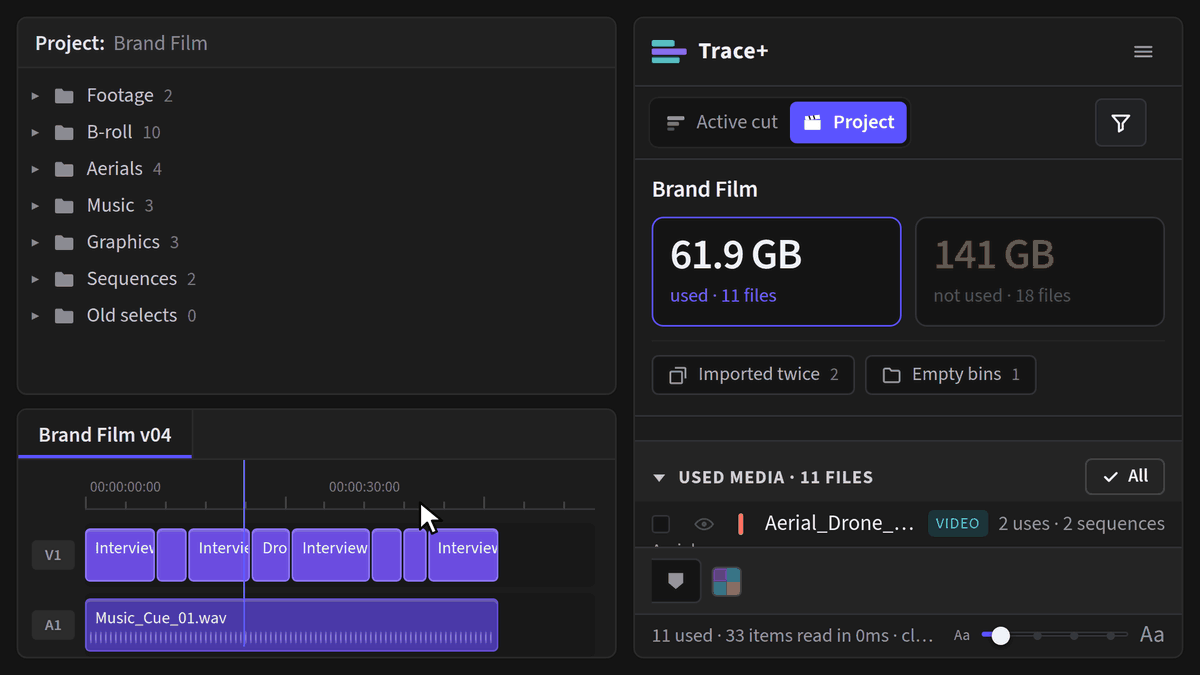This screenshot has height=675, width=1200.
Task: Show Empty bins items
Action: coord(950,375)
